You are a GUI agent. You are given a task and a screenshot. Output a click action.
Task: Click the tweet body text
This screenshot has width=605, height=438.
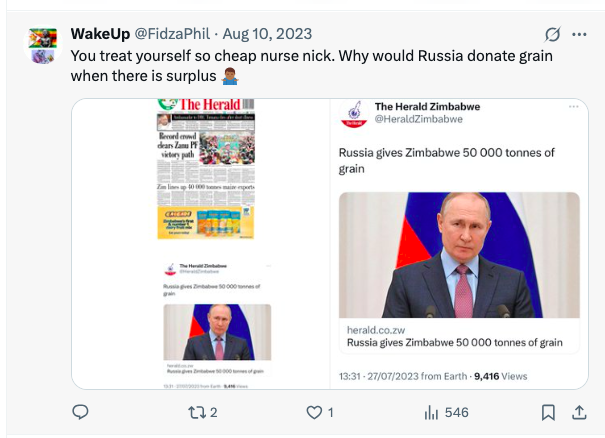tap(311, 66)
